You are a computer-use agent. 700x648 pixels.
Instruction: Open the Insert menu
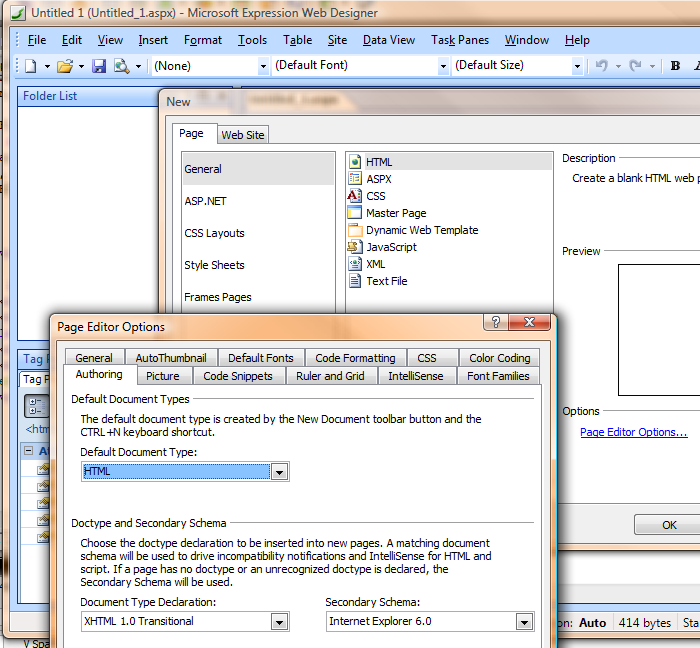click(x=153, y=40)
